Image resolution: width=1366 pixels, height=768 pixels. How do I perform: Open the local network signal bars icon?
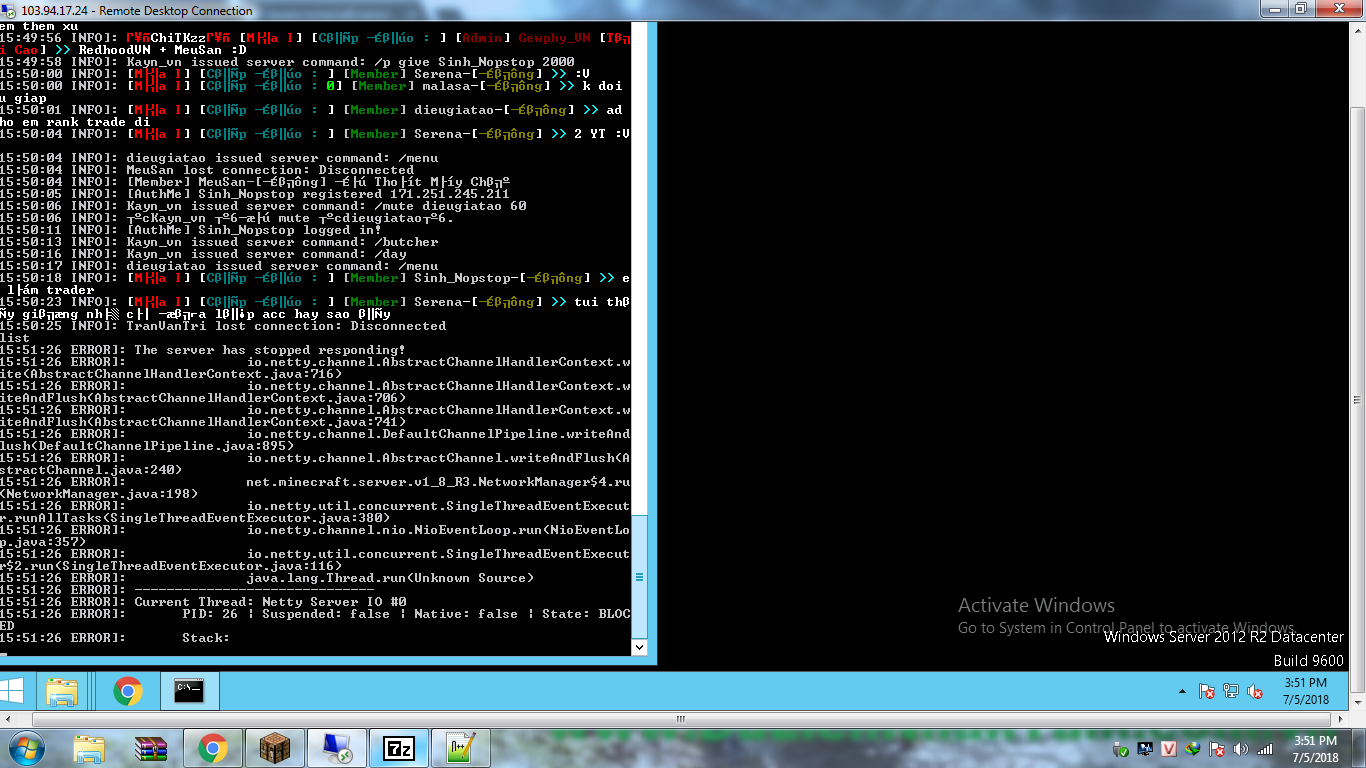[x=1265, y=749]
